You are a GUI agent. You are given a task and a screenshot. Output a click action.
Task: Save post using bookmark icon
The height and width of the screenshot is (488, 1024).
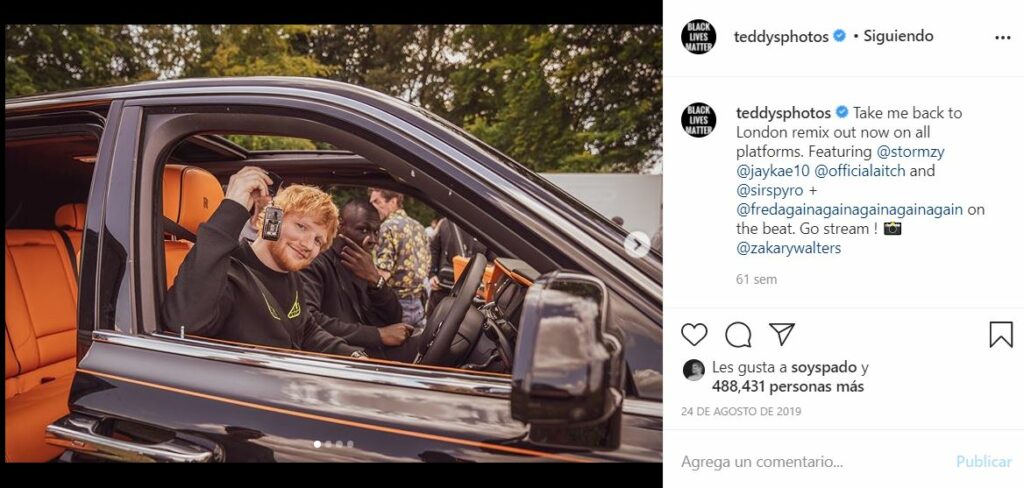[x=1000, y=334]
